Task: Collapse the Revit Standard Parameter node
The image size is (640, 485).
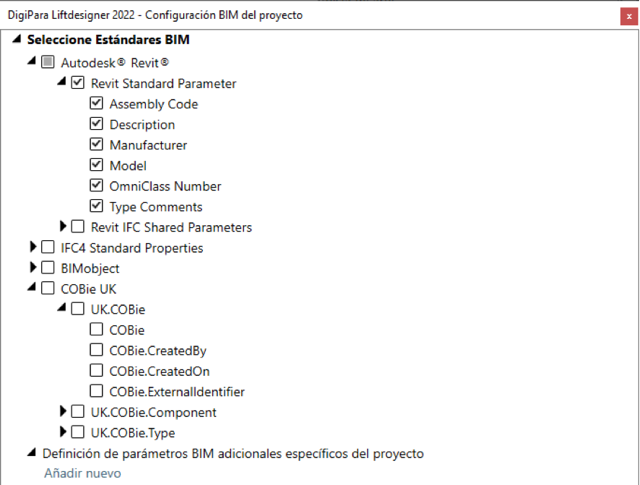Action: [x=62, y=82]
